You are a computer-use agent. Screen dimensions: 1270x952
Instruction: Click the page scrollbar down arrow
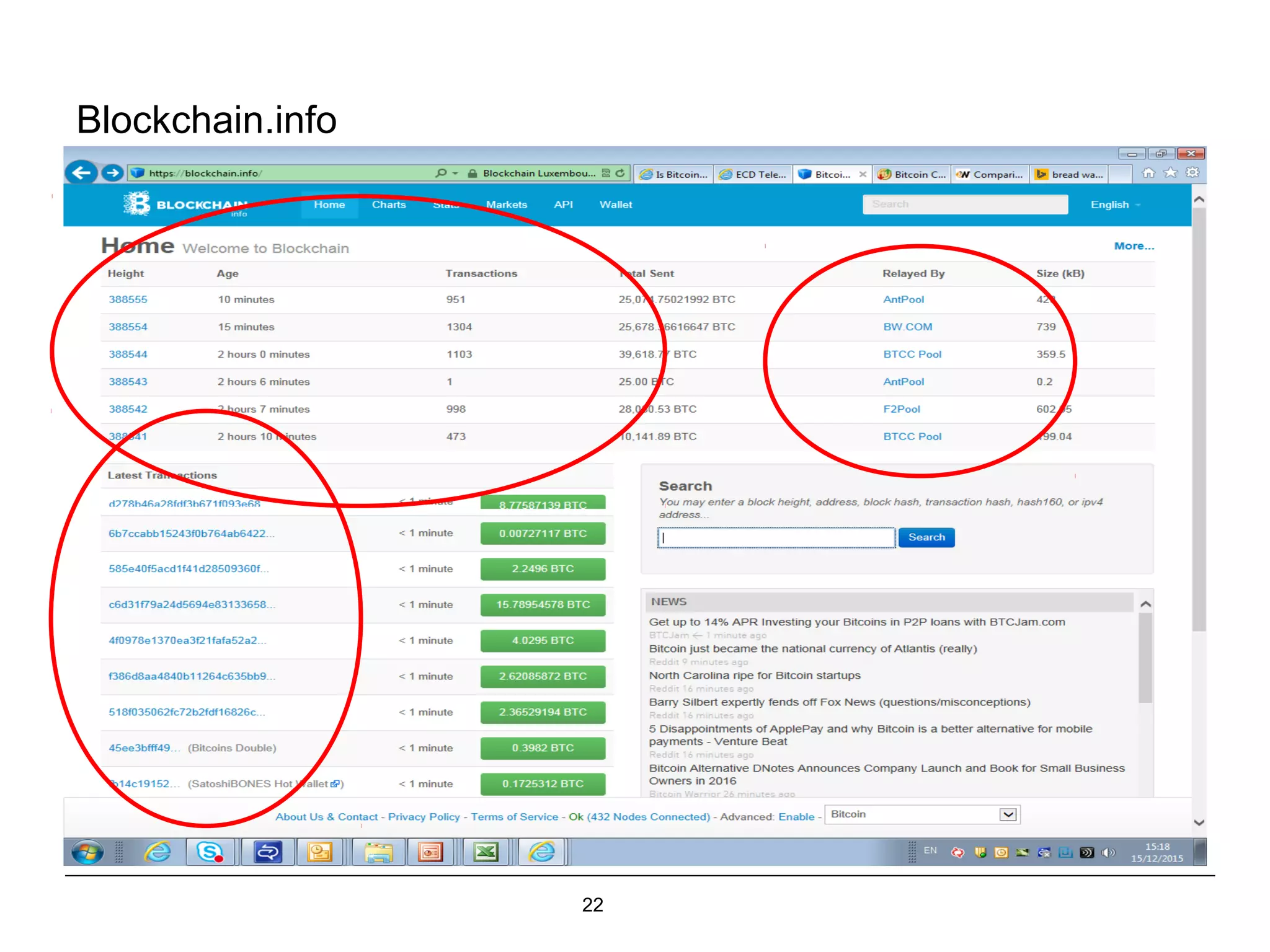click(x=1199, y=822)
